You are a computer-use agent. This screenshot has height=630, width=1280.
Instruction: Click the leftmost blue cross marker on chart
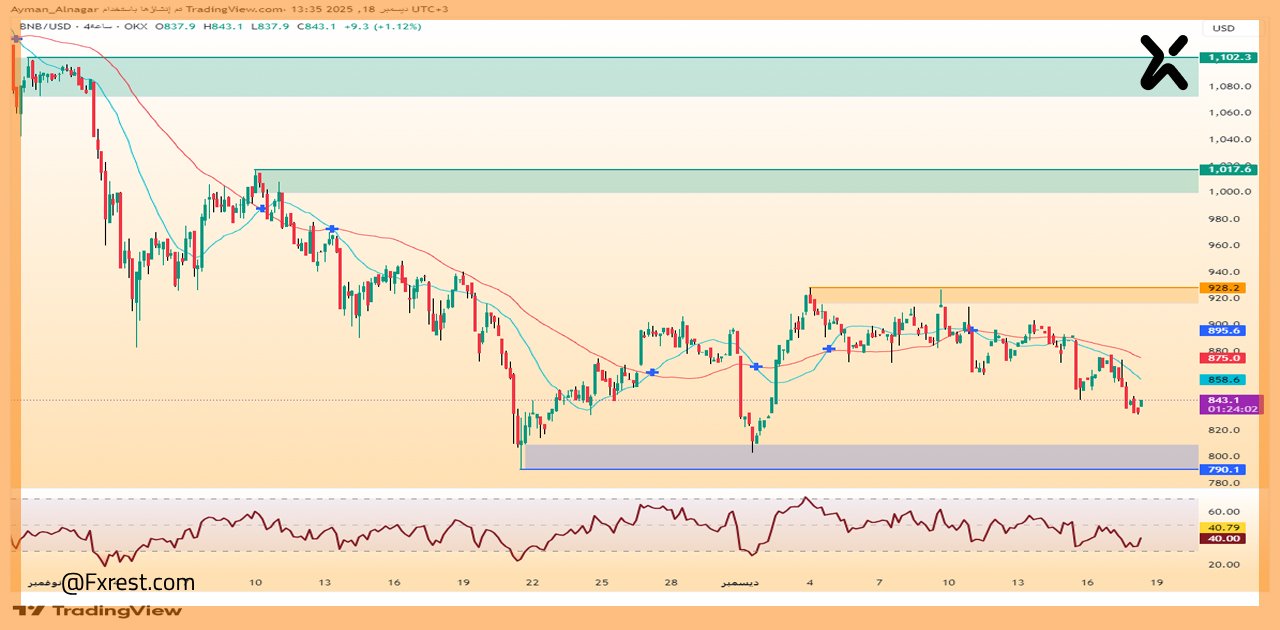tap(262, 208)
